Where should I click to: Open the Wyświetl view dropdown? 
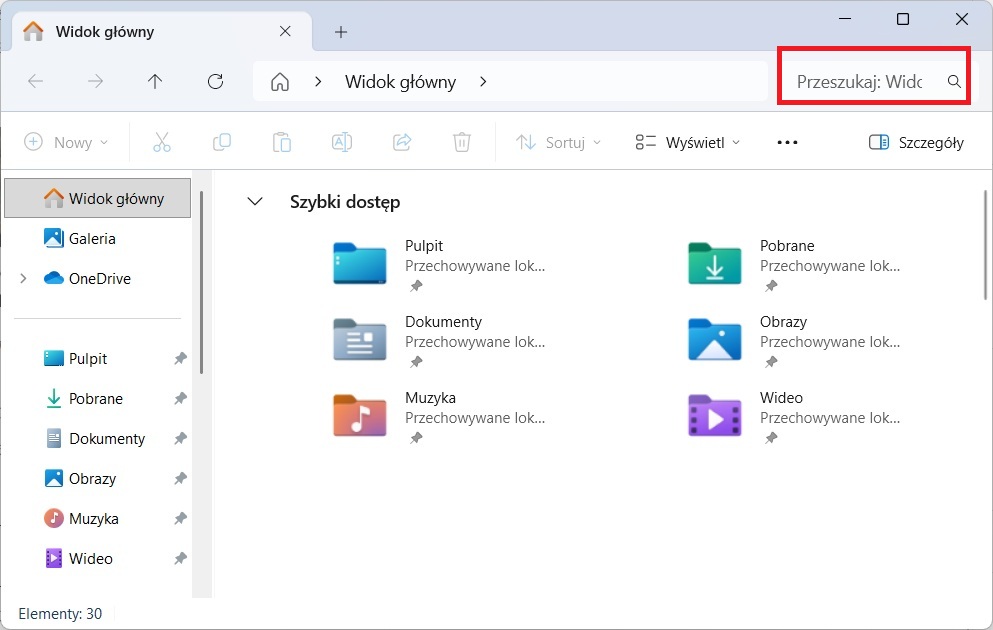tap(688, 142)
